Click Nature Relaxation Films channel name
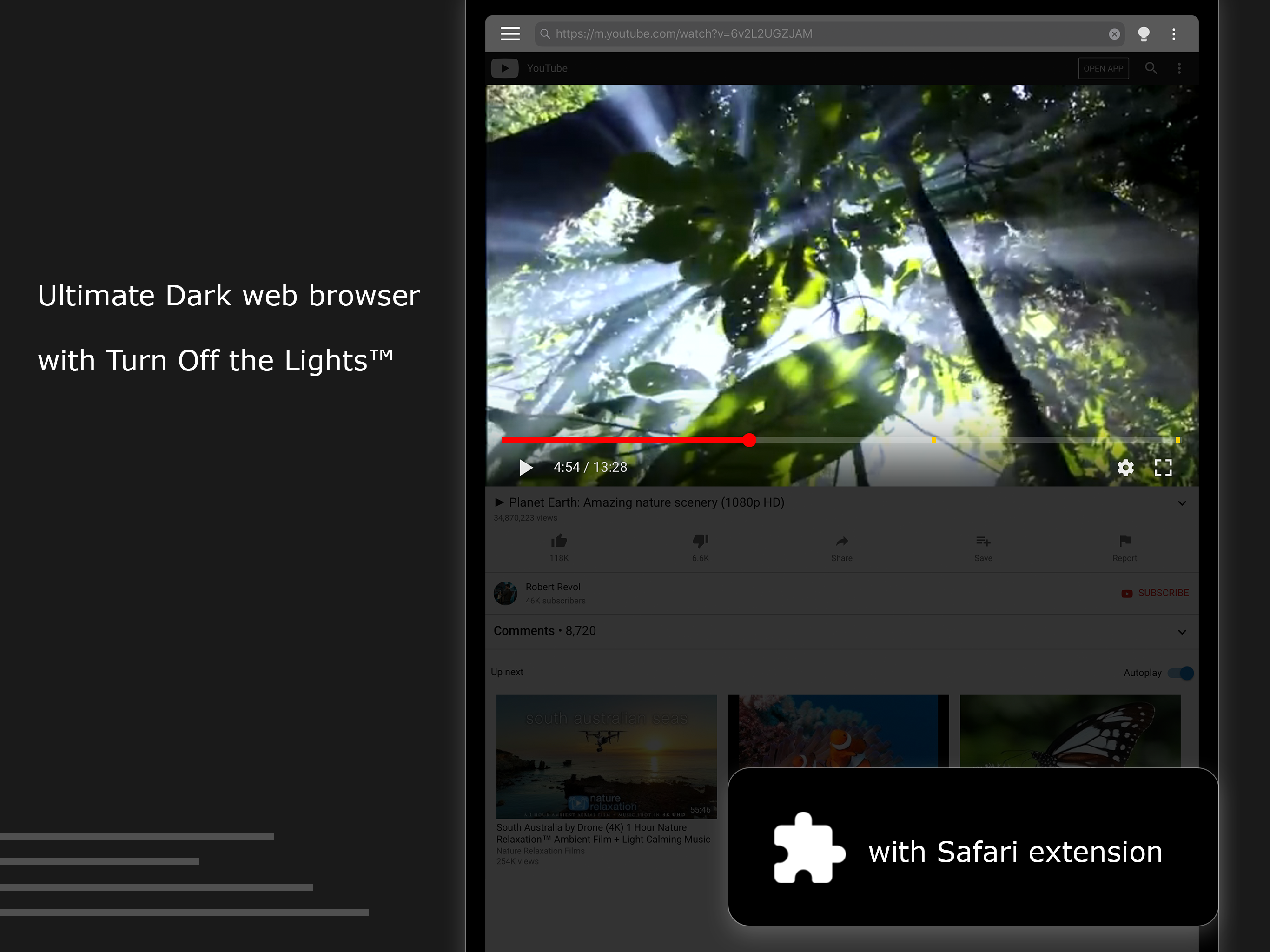Screen dimensions: 1270x952 (540, 851)
